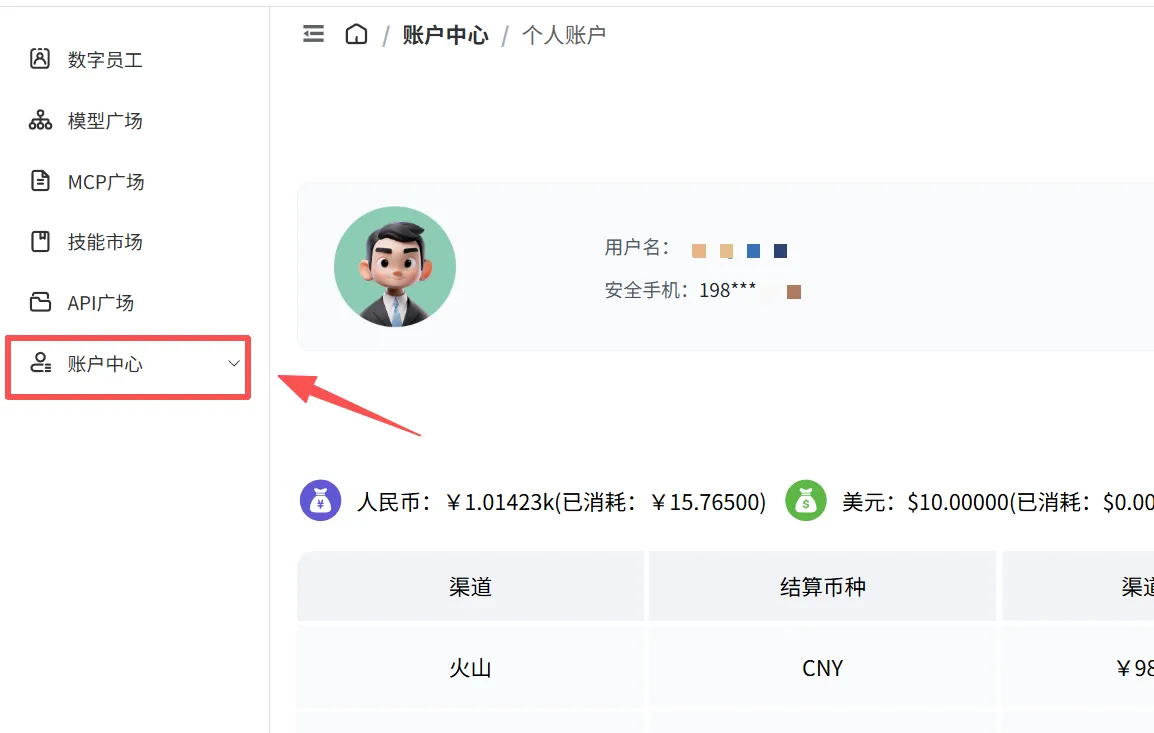Open 技能市场 menu item
Screen dimensions: 1154x733
105,242
